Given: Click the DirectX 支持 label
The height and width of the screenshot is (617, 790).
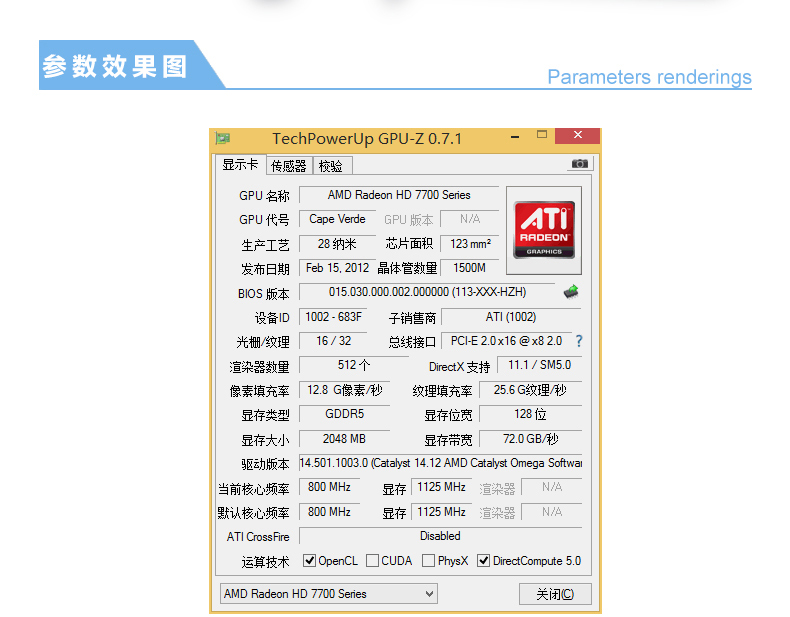Looking at the screenshot, I should click(x=459, y=367).
